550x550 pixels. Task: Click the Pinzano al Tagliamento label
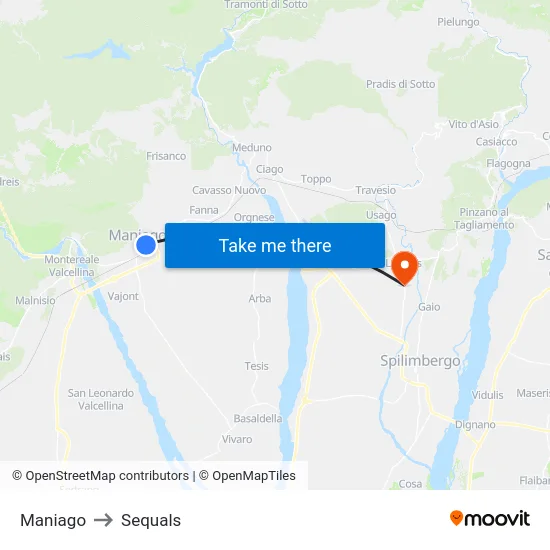tap(484, 219)
